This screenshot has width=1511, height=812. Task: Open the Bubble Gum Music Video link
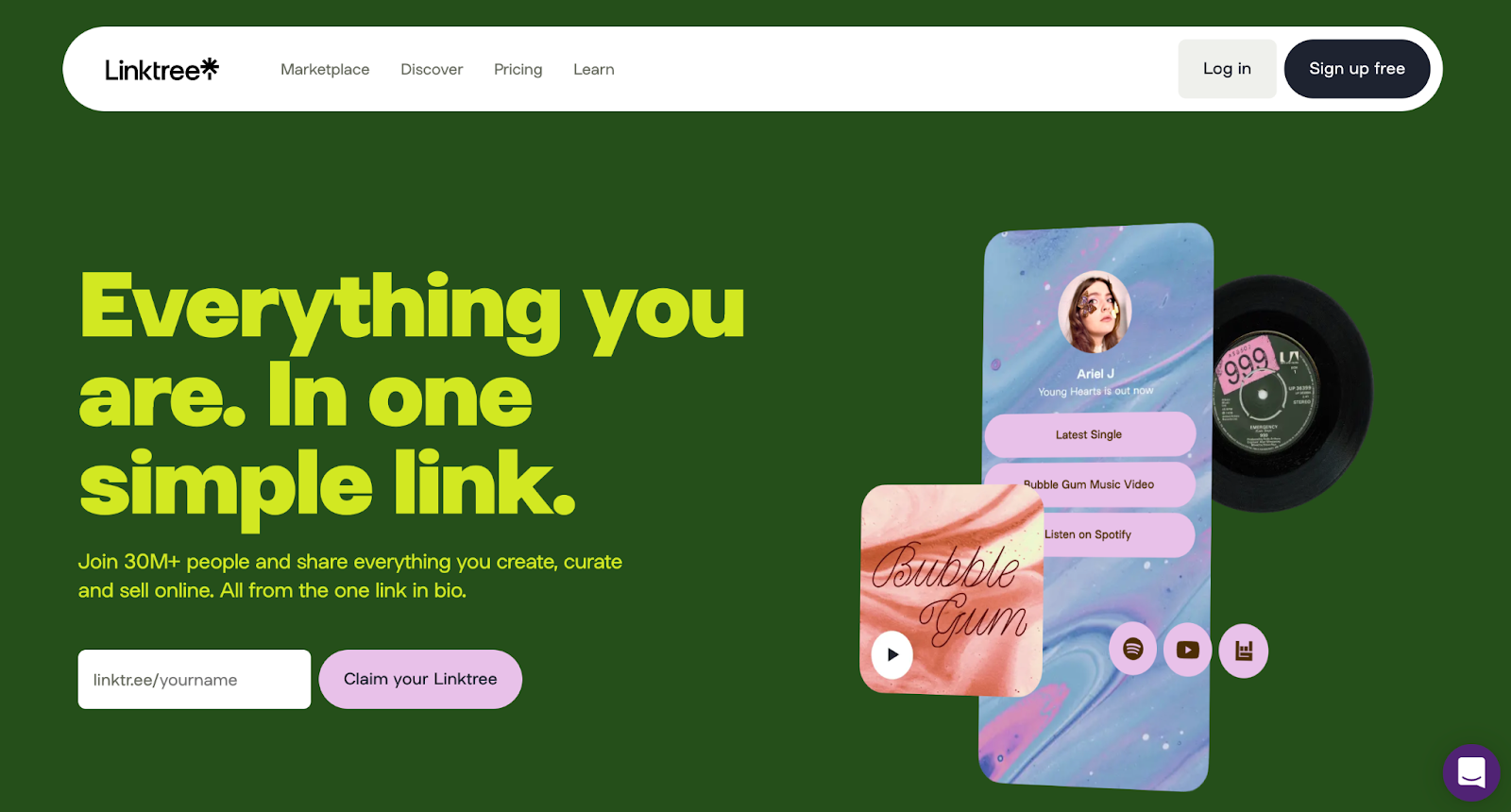[x=1091, y=484]
